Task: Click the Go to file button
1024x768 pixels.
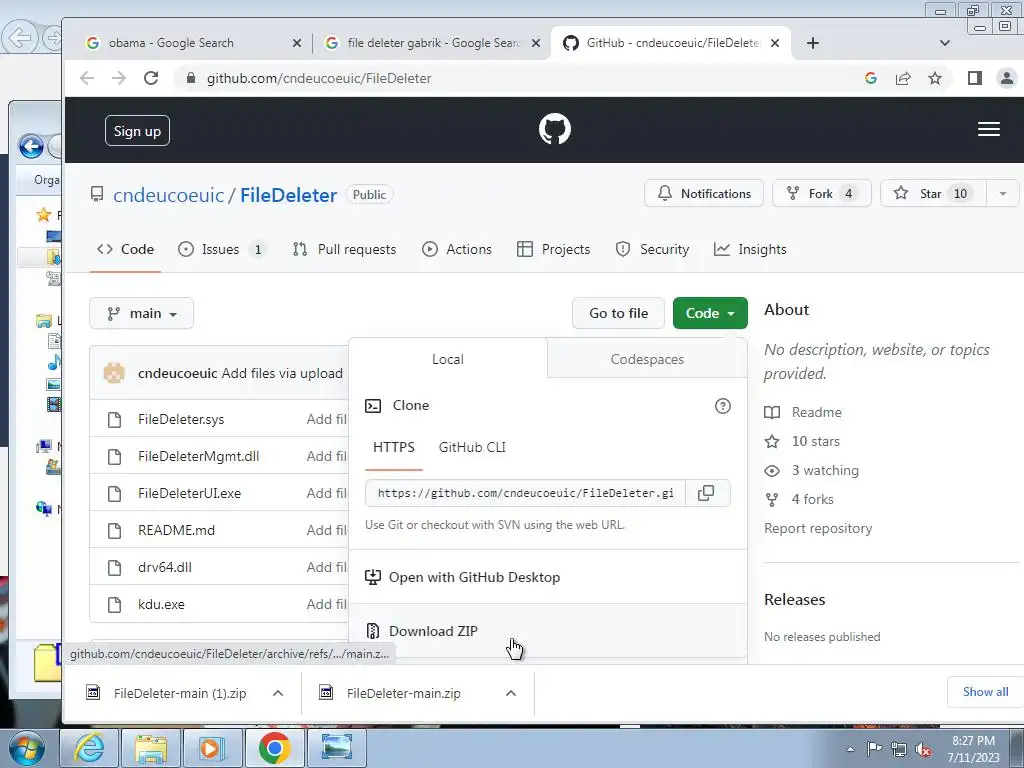Action: click(618, 313)
